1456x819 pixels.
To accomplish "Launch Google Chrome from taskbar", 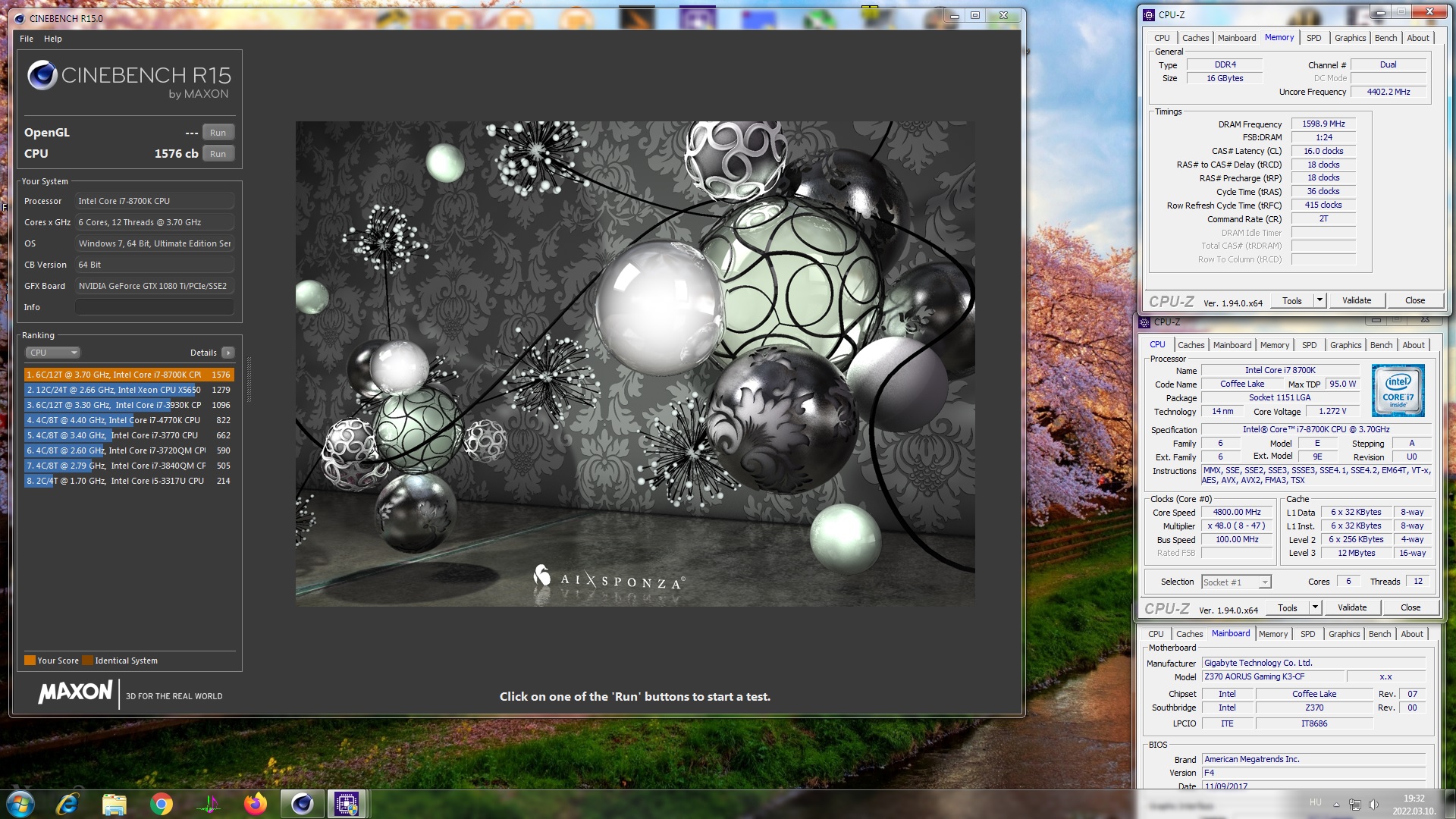I will 162,804.
